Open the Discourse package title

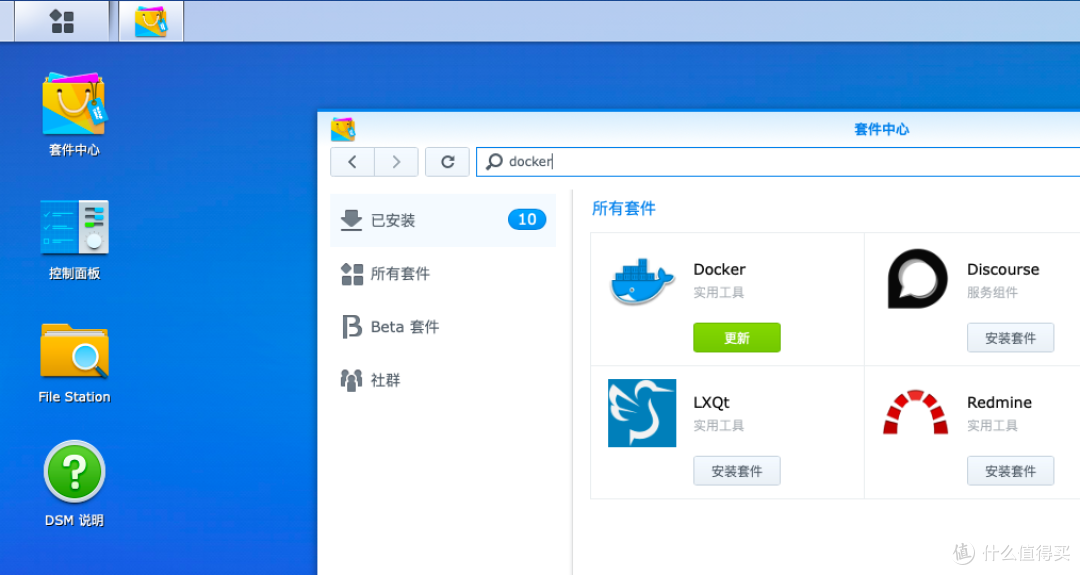coord(1003,269)
